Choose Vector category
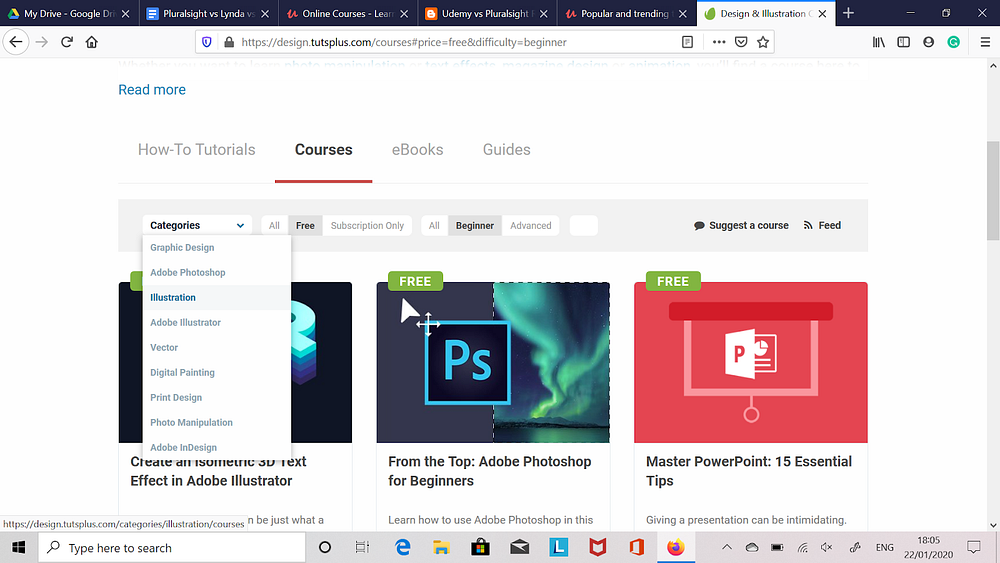Viewport: 1000px width, 563px height. click(x=217, y=347)
